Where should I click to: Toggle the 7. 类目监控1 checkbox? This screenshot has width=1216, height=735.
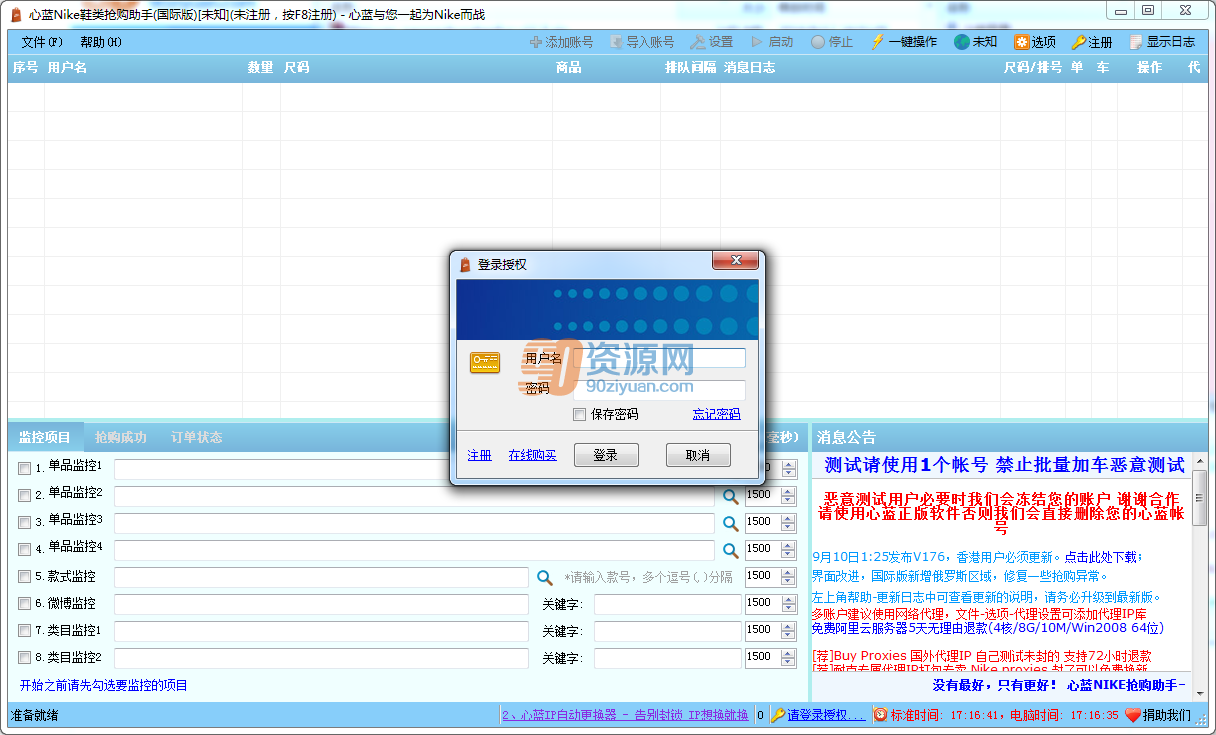click(x=24, y=631)
